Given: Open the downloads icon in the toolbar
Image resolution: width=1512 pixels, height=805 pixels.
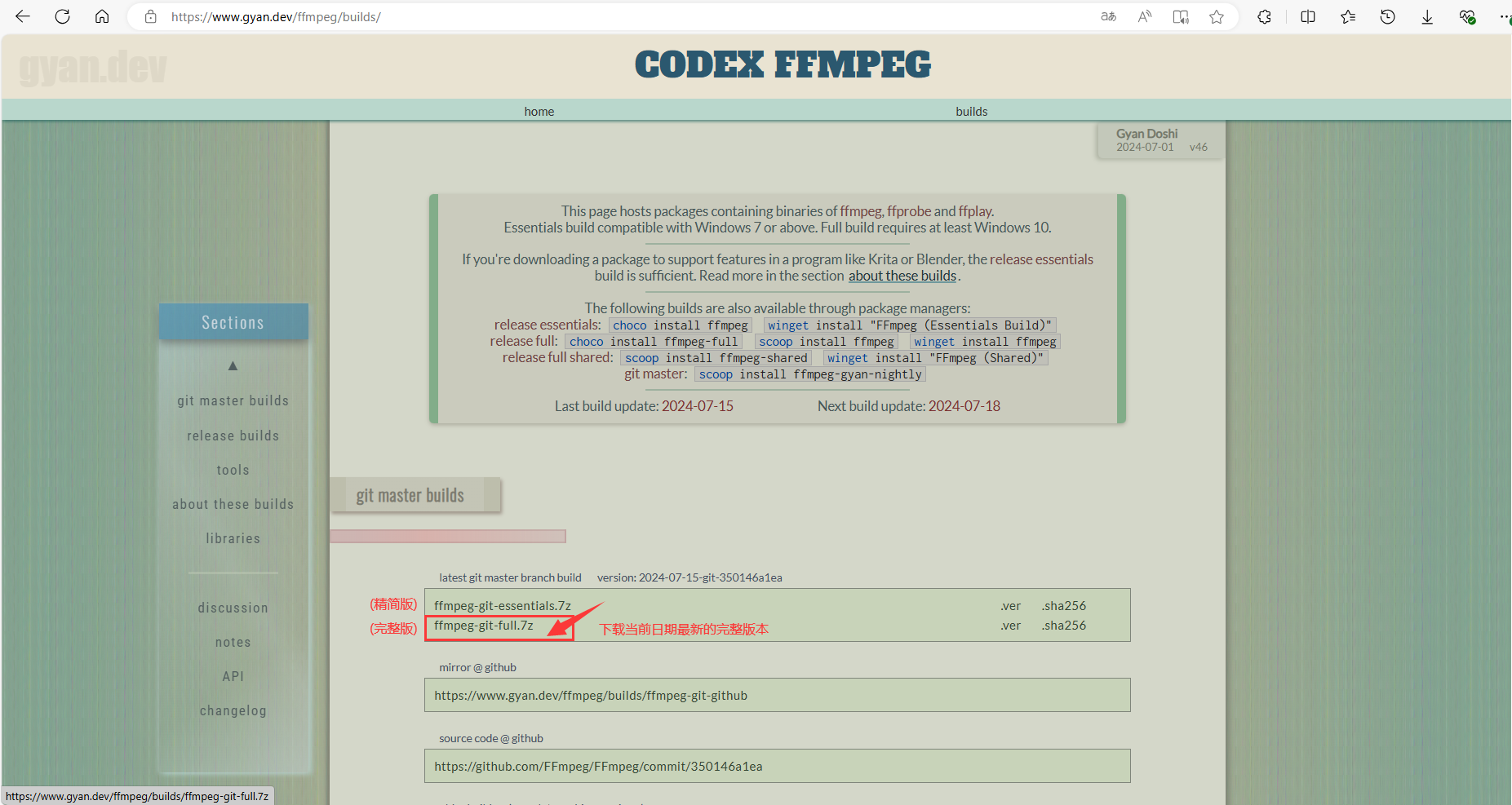Looking at the screenshot, I should coord(1427,16).
